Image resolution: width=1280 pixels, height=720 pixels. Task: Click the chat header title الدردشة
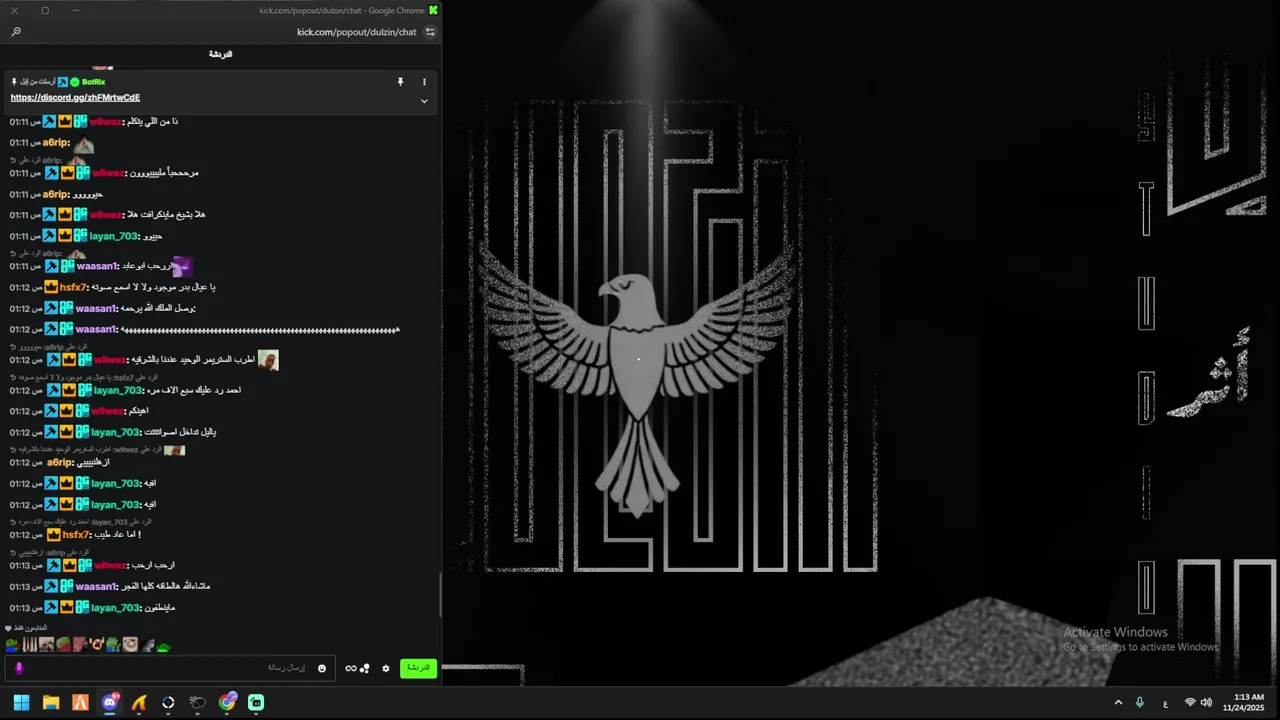pos(220,54)
